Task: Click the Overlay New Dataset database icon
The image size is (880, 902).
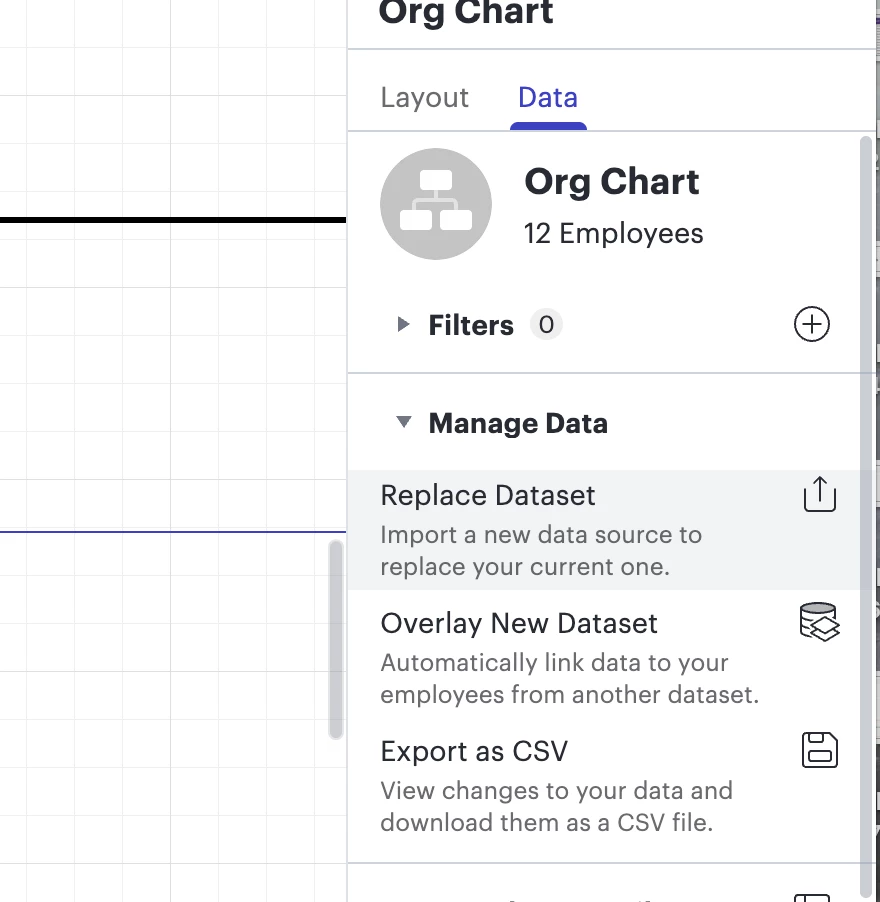Action: pos(820,622)
